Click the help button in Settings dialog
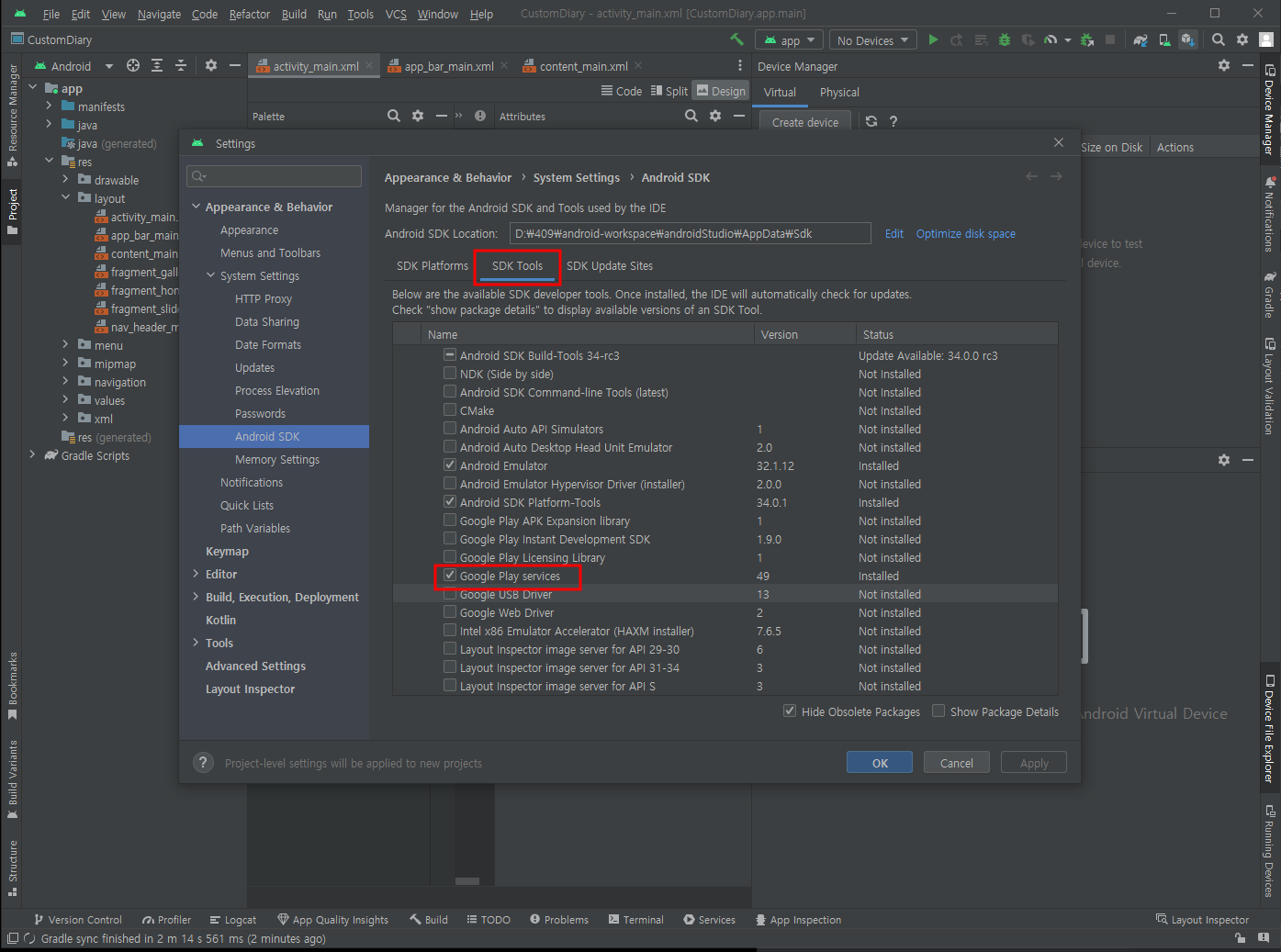The image size is (1281, 952). point(204,763)
